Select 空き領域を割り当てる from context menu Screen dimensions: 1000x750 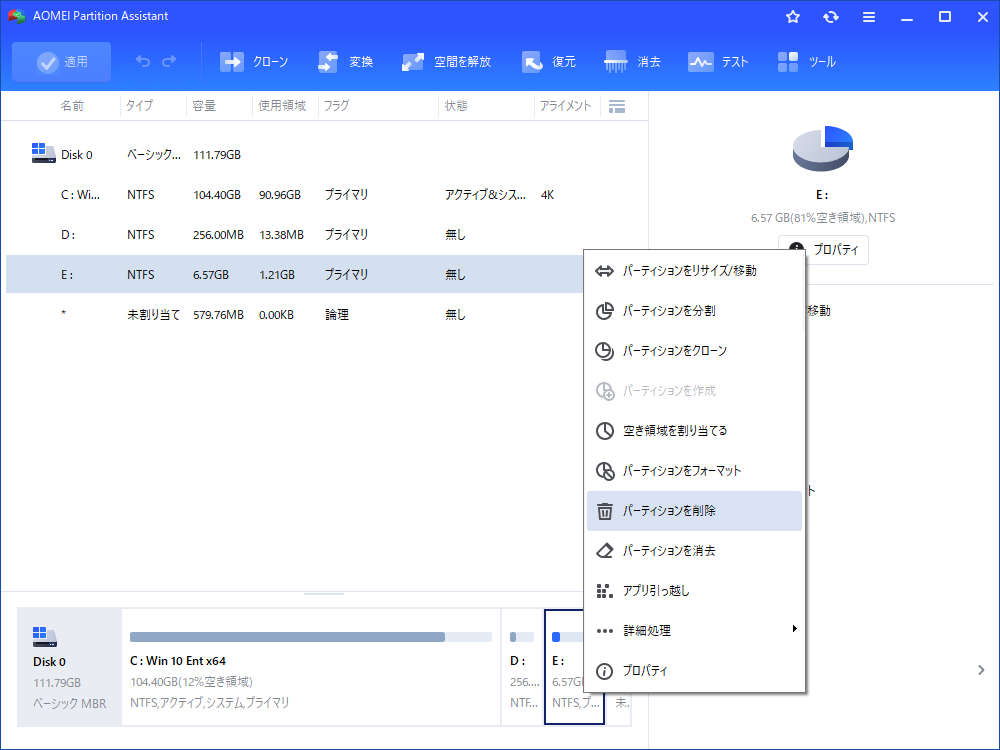pyautogui.click(x=695, y=430)
